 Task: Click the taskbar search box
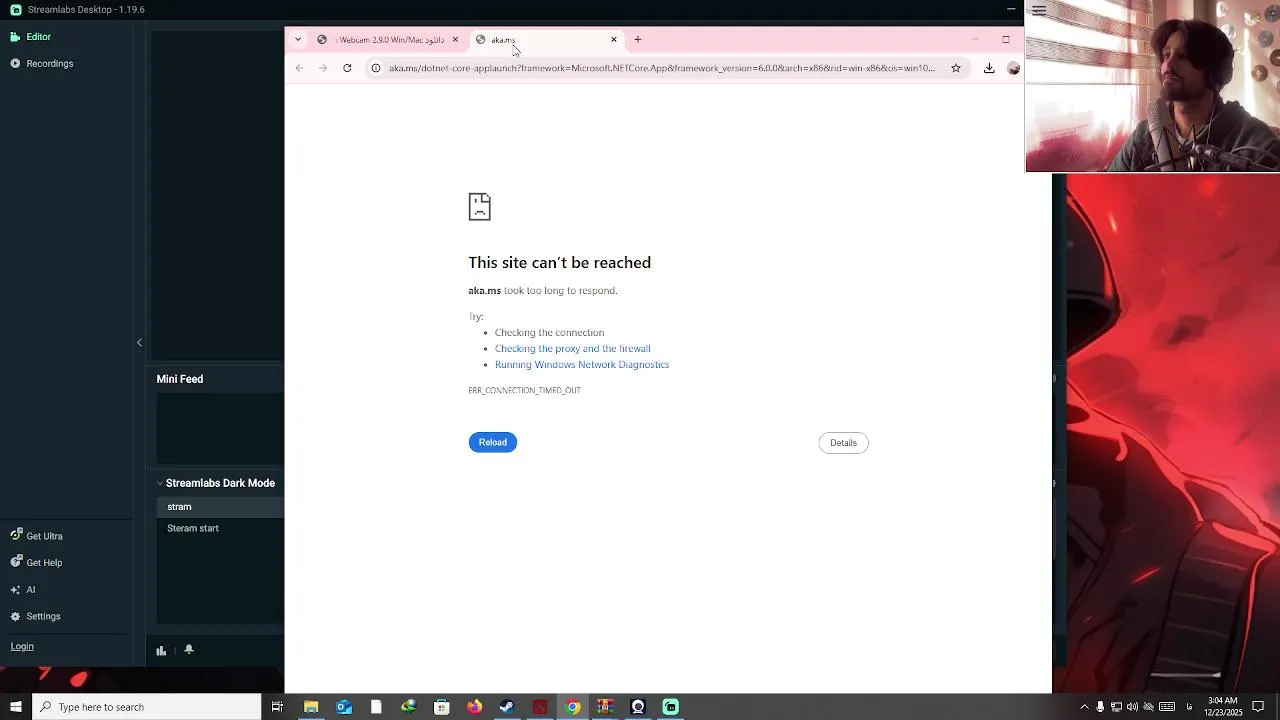coord(147,707)
